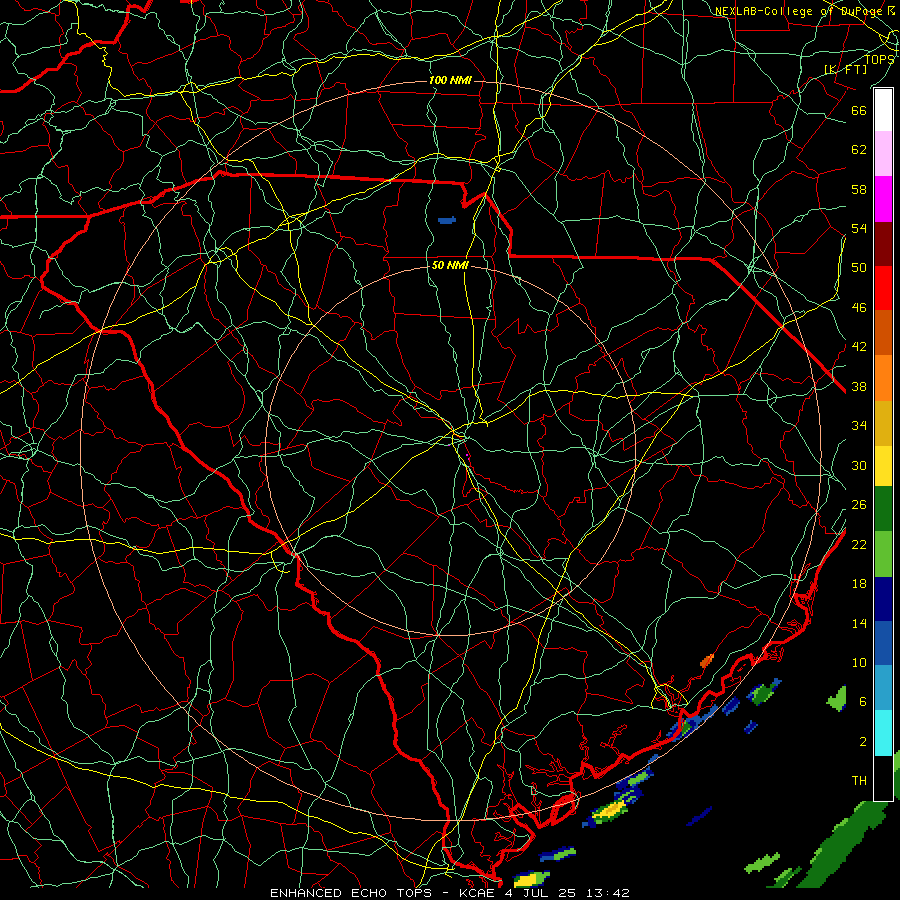
Task: Click the TH threshold legend label
Action: tap(859, 781)
